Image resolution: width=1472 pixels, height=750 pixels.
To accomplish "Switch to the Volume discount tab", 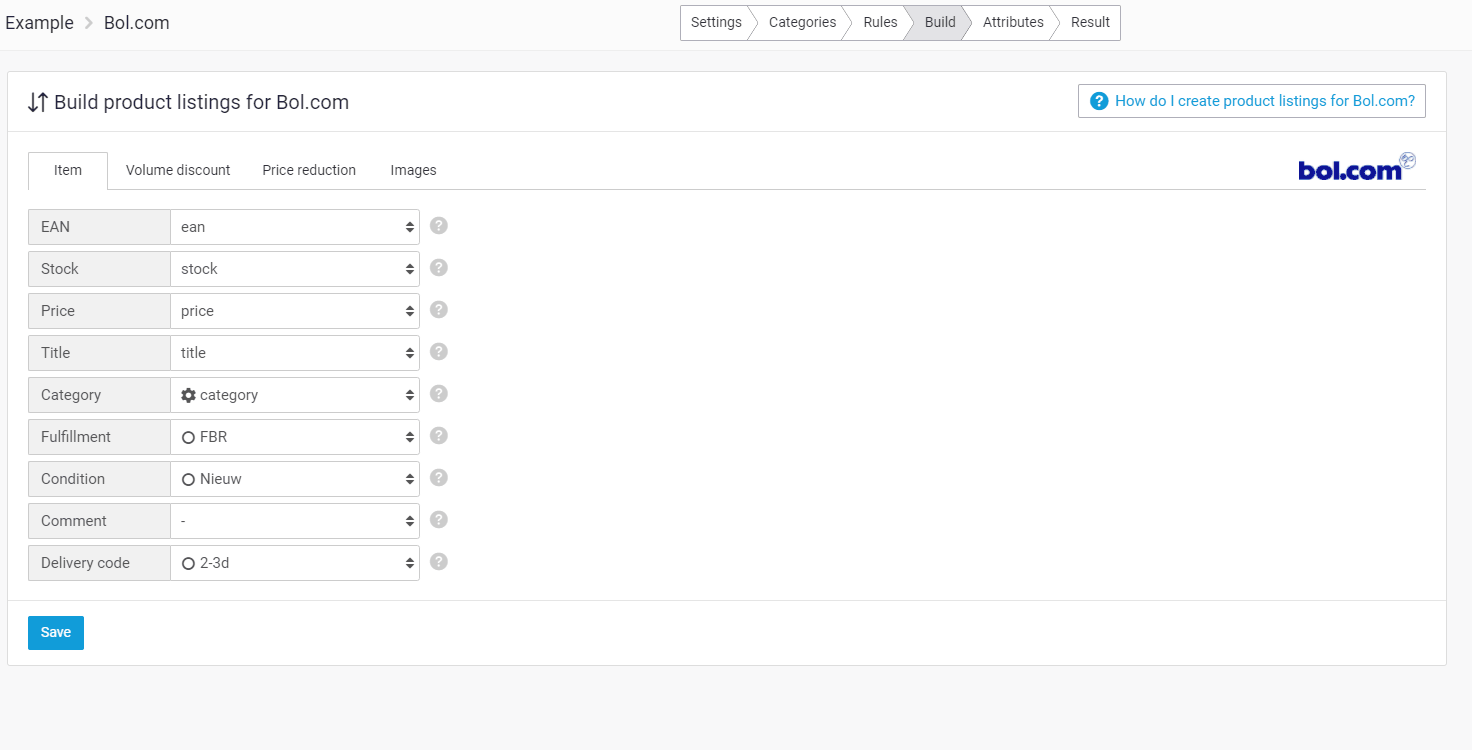I will [x=178, y=170].
